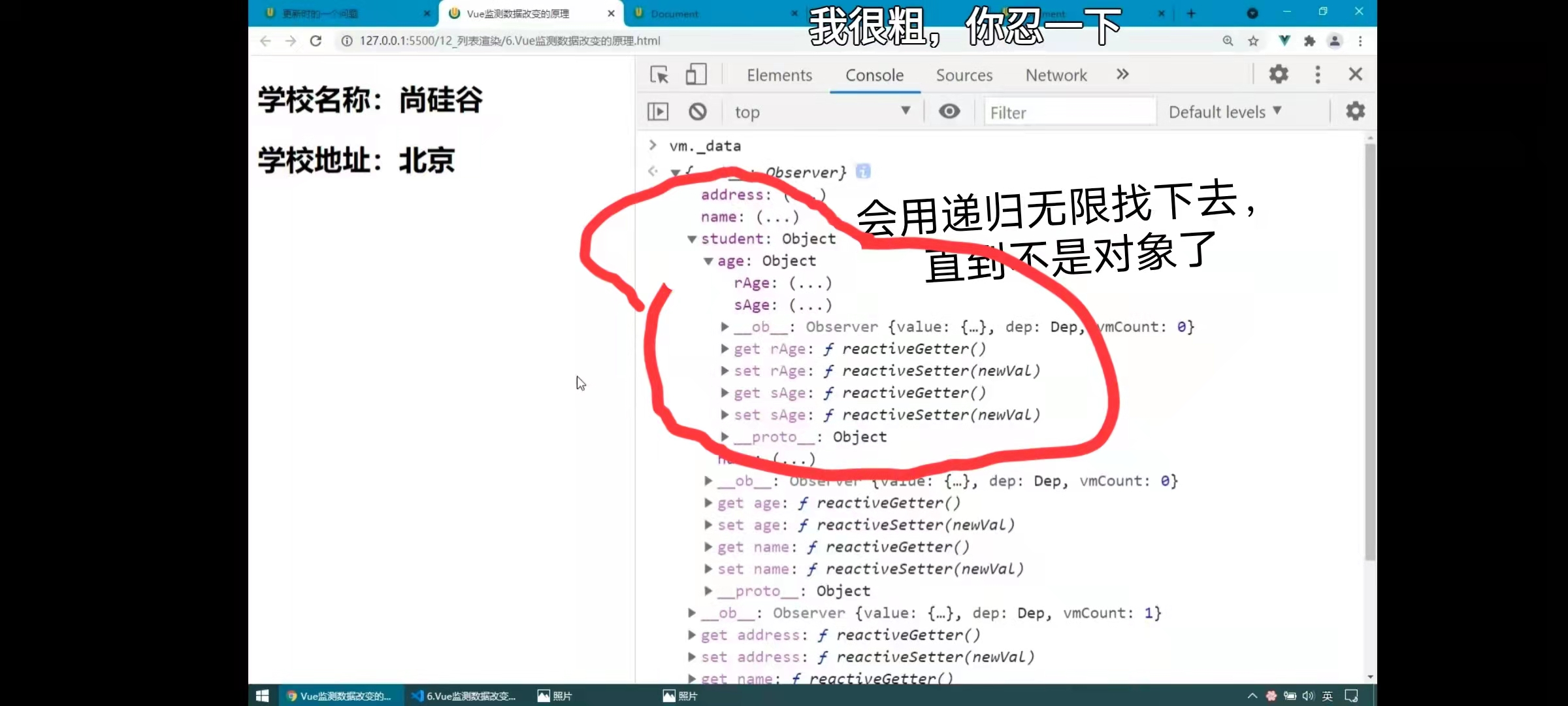Show console sidebar panel icon

coord(658,112)
